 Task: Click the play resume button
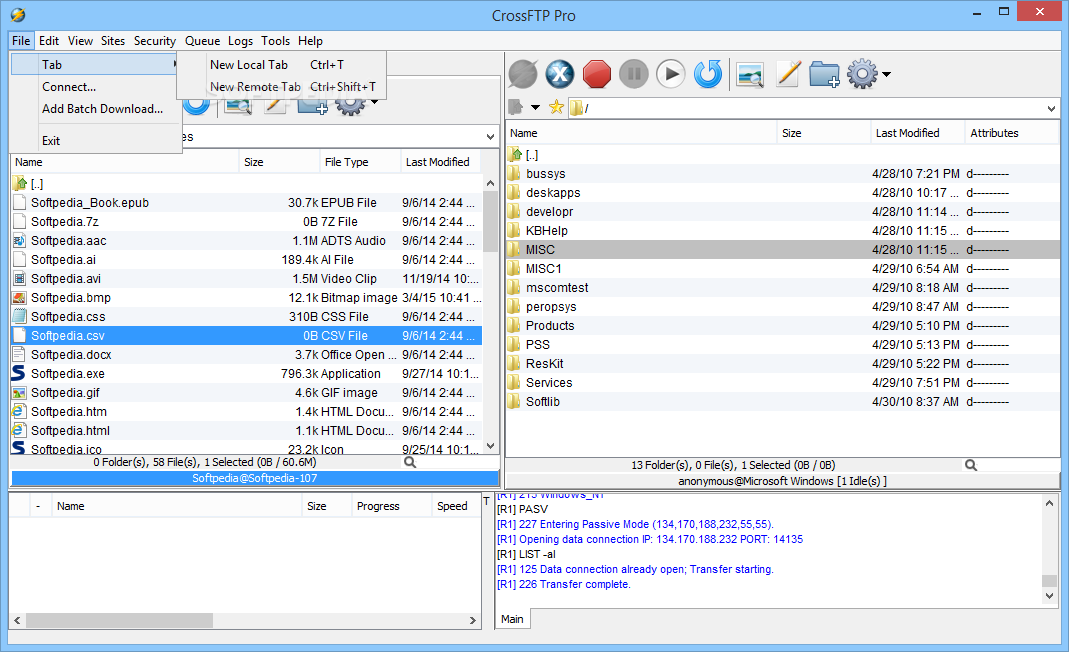pyautogui.click(x=670, y=74)
